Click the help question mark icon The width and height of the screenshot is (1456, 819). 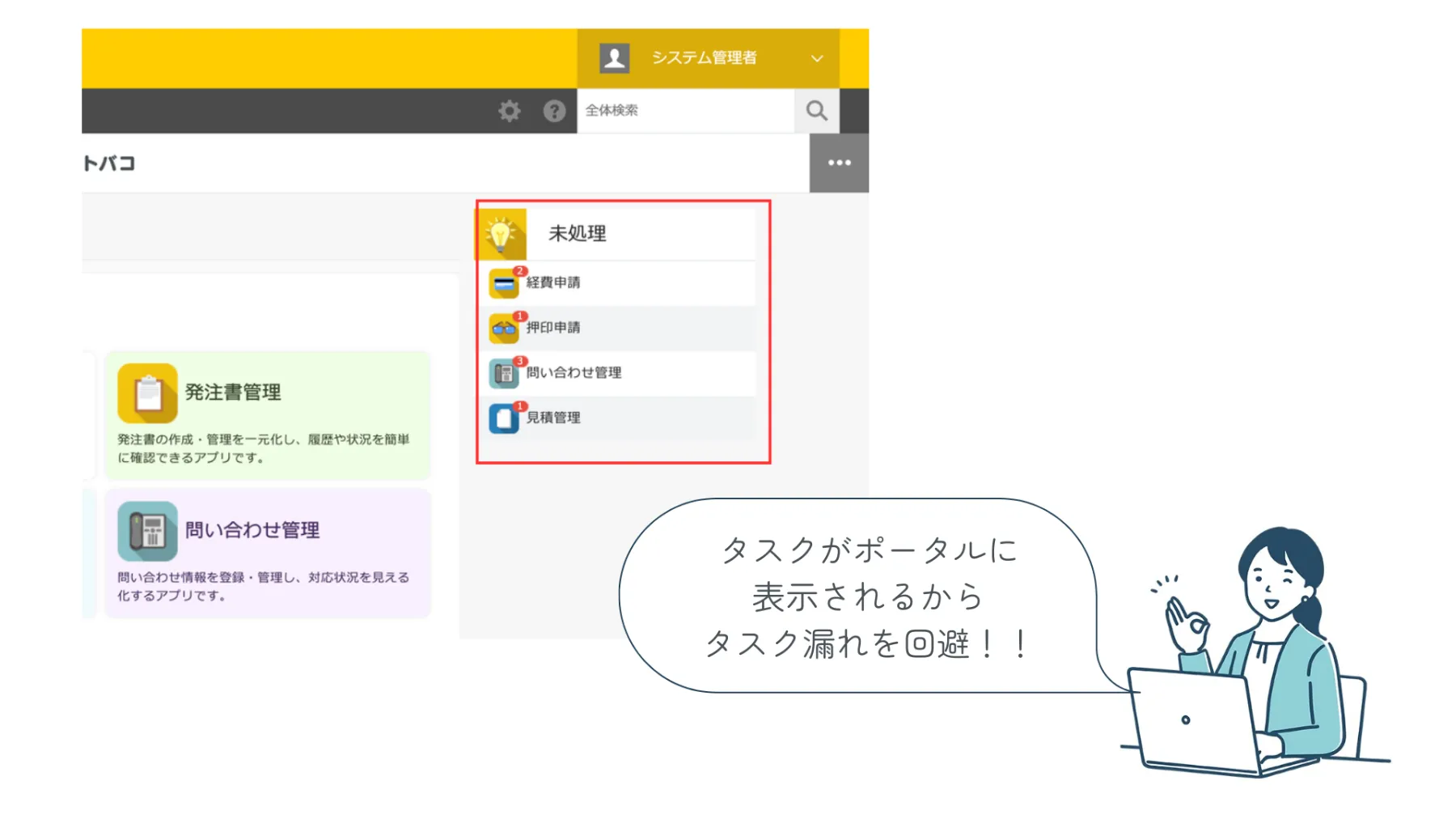click(x=554, y=111)
